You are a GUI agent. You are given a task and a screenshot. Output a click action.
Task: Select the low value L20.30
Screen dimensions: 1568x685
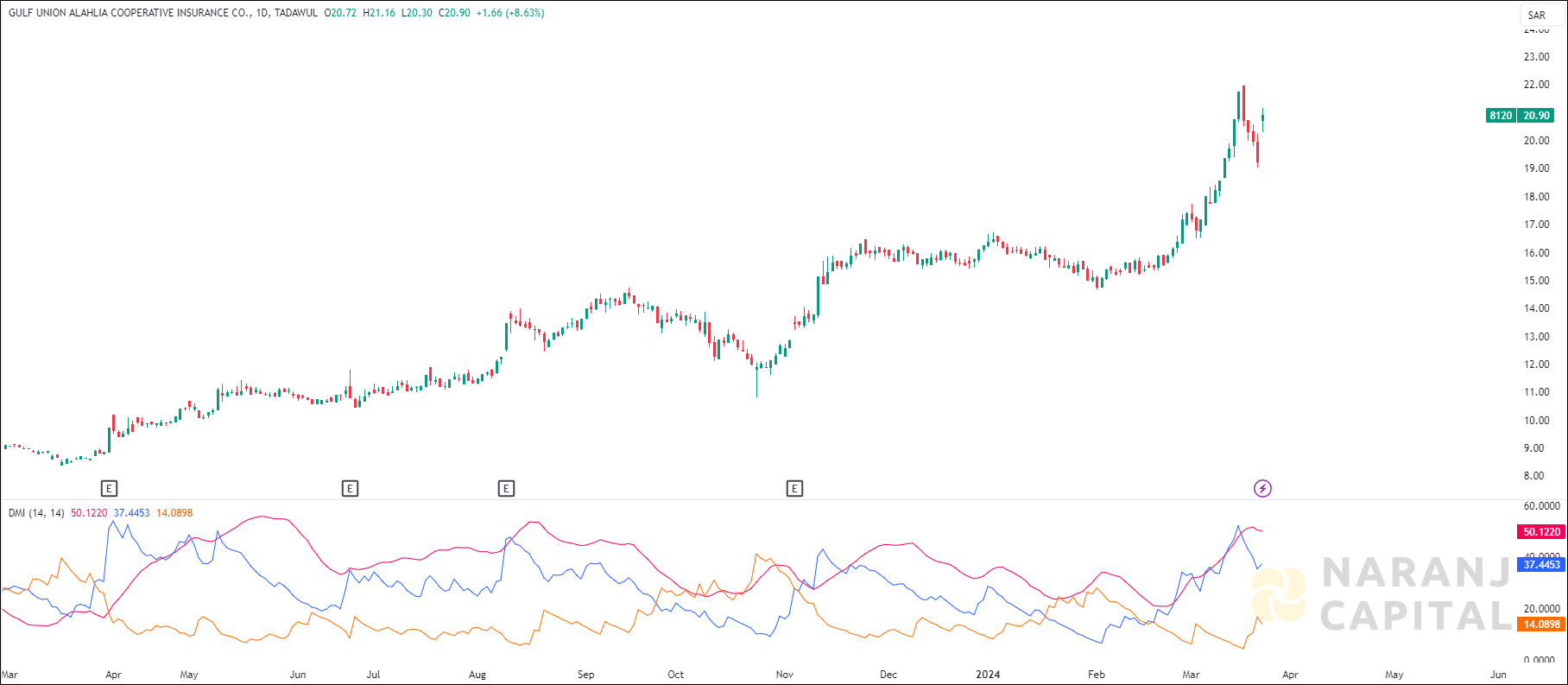(417, 13)
